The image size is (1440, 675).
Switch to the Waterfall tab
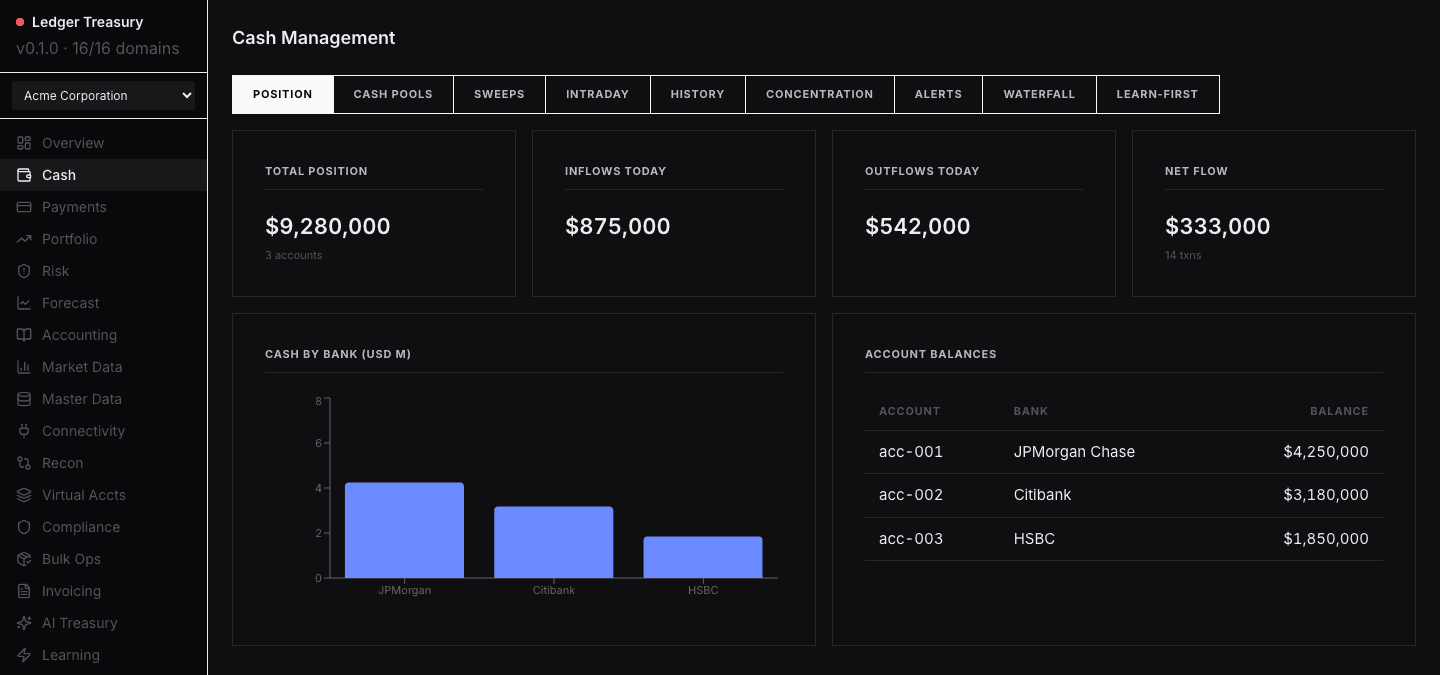(x=1039, y=94)
